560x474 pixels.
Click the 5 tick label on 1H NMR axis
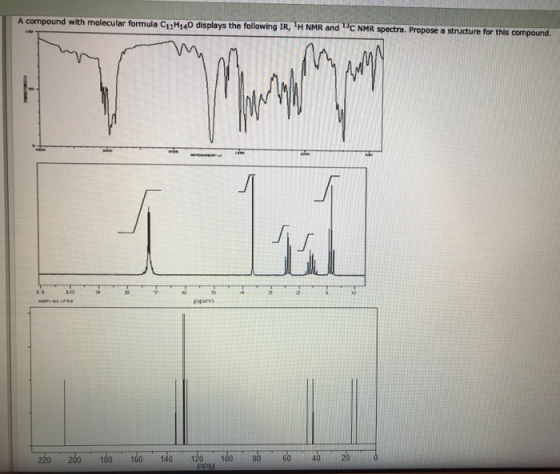(214, 292)
